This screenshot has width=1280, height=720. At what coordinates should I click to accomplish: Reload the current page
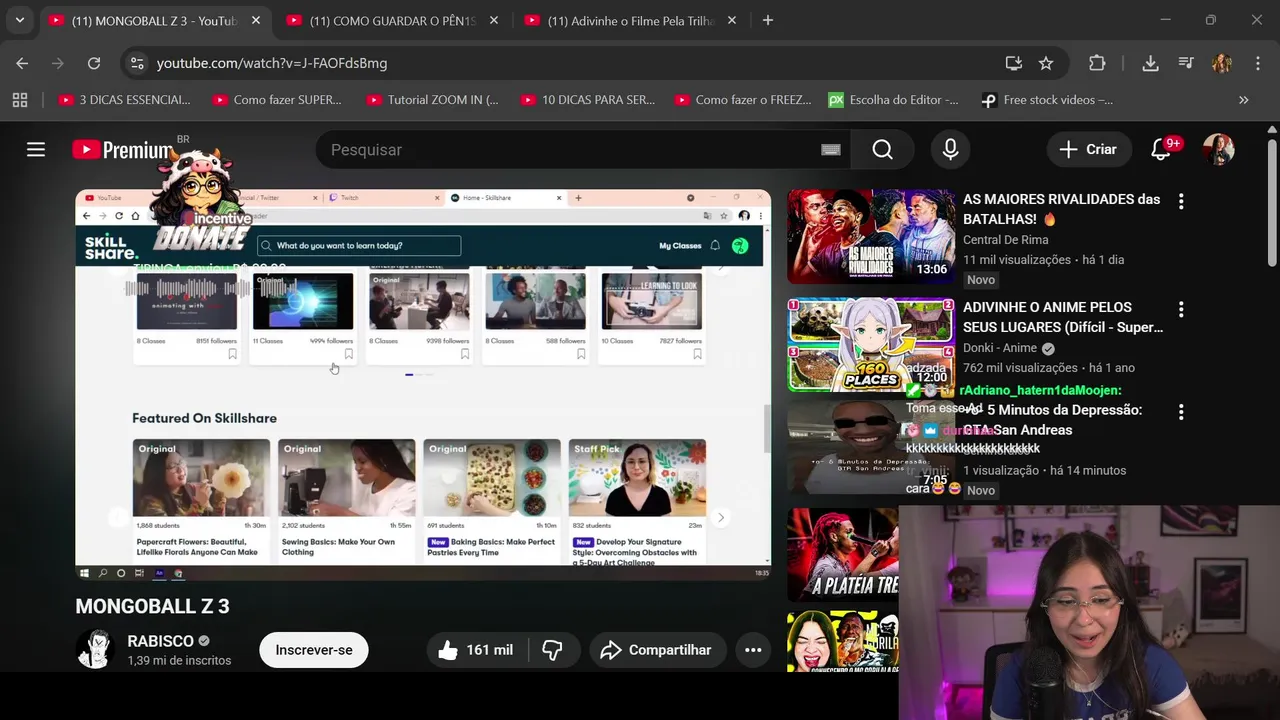click(94, 63)
